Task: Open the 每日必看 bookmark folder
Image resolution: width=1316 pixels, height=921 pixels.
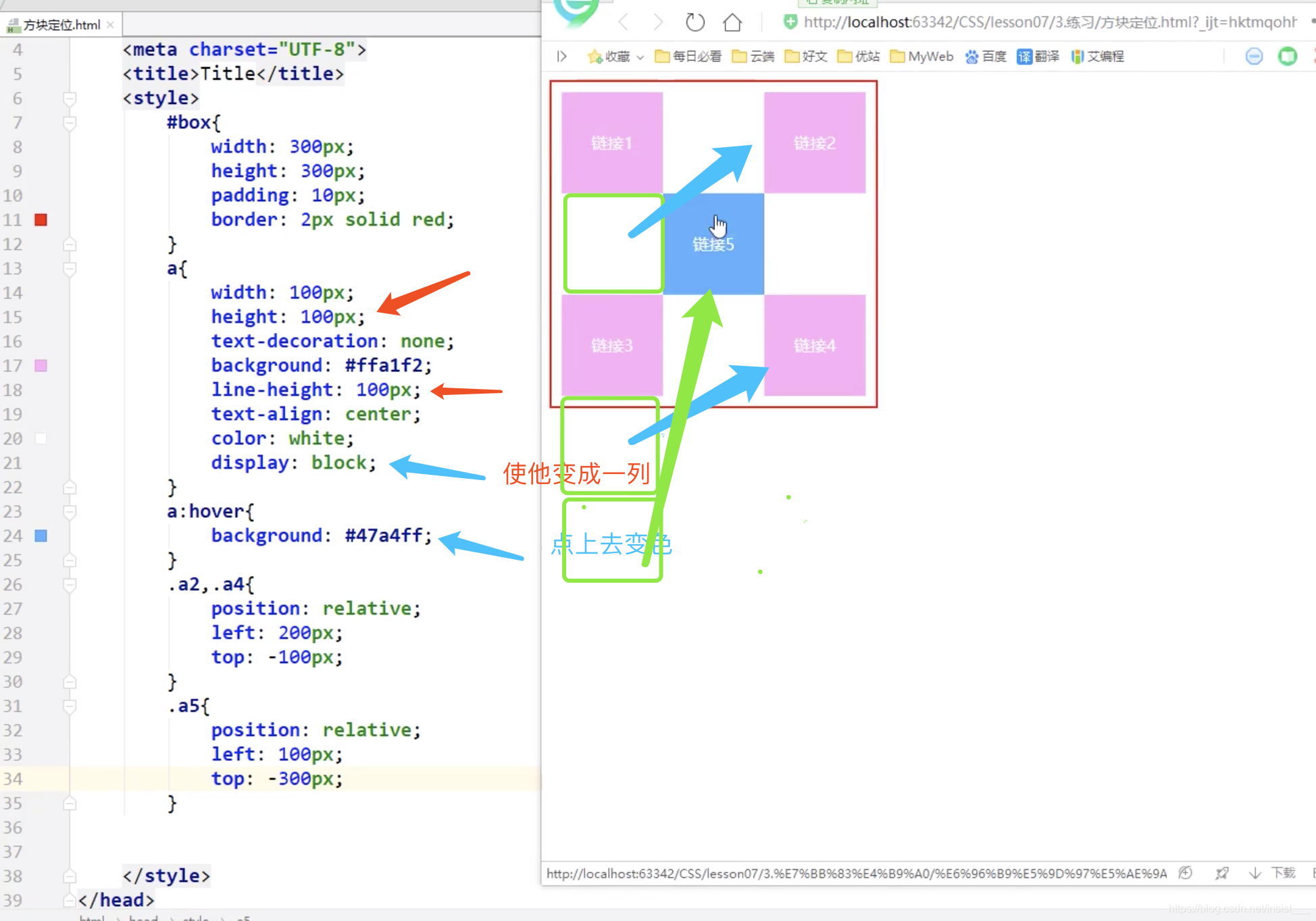Action: pos(688,57)
